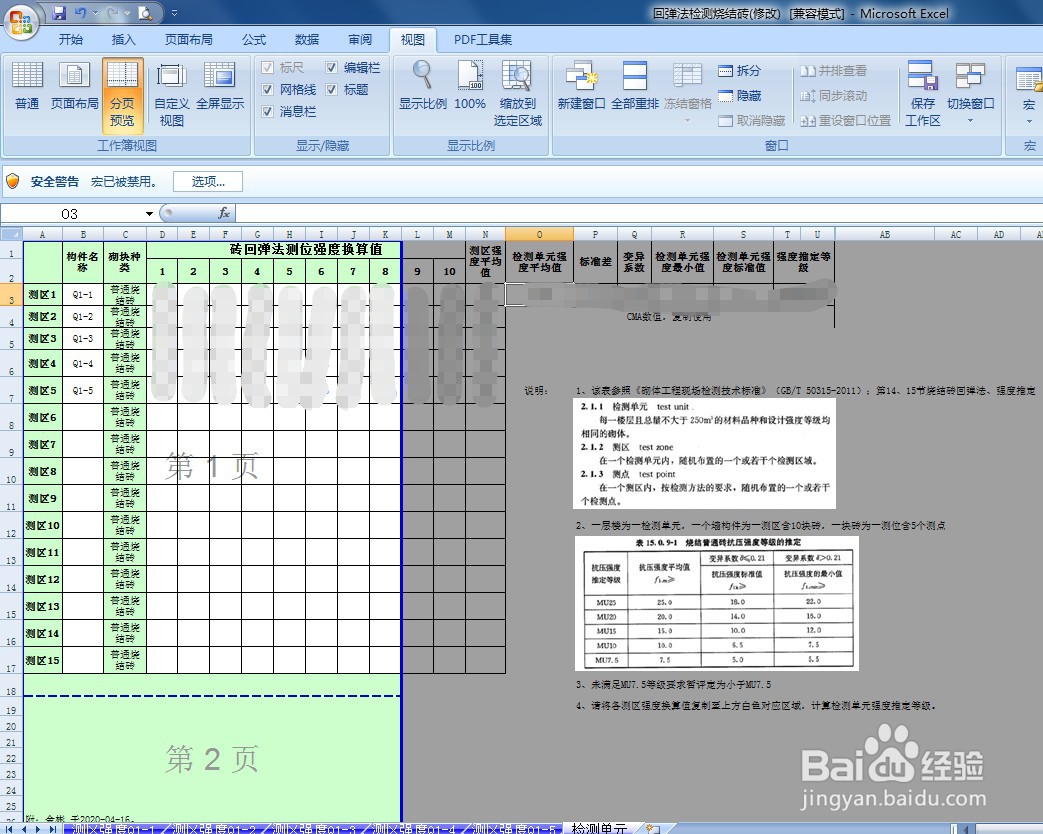Click the Select All corner button
1043x834 pixels.
11,234
